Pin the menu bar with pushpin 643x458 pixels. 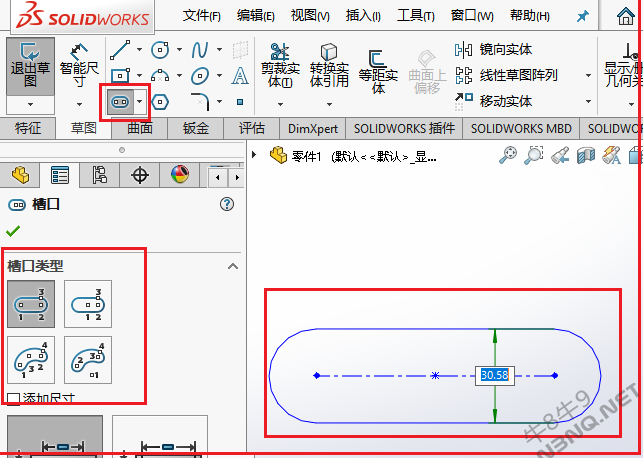(x=582, y=16)
